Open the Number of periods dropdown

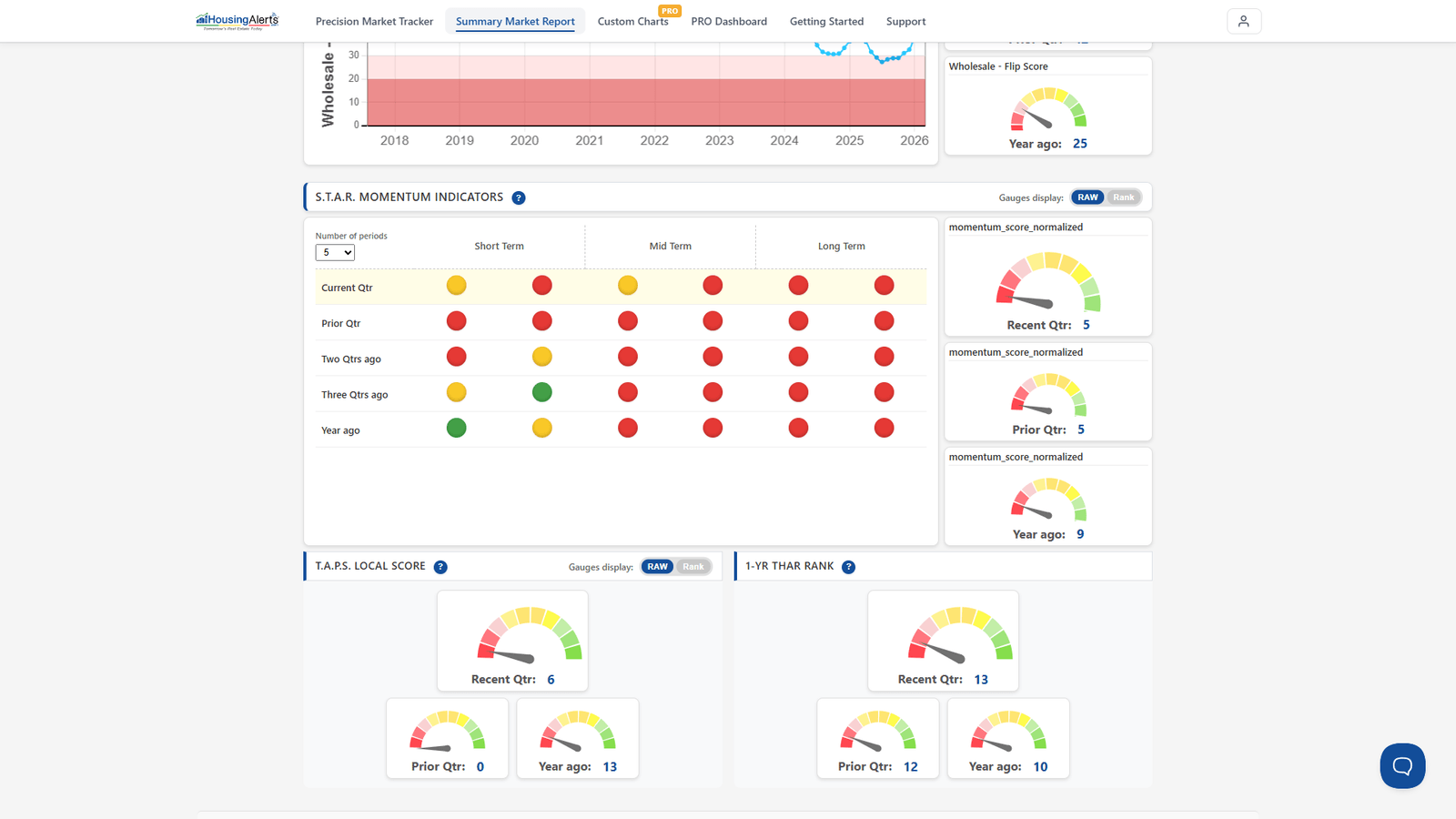[335, 253]
